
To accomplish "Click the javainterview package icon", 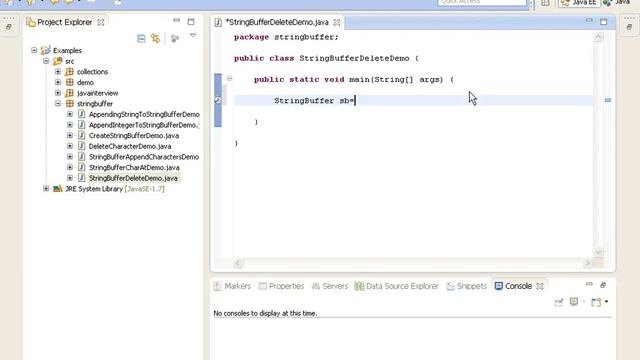I will point(70,93).
